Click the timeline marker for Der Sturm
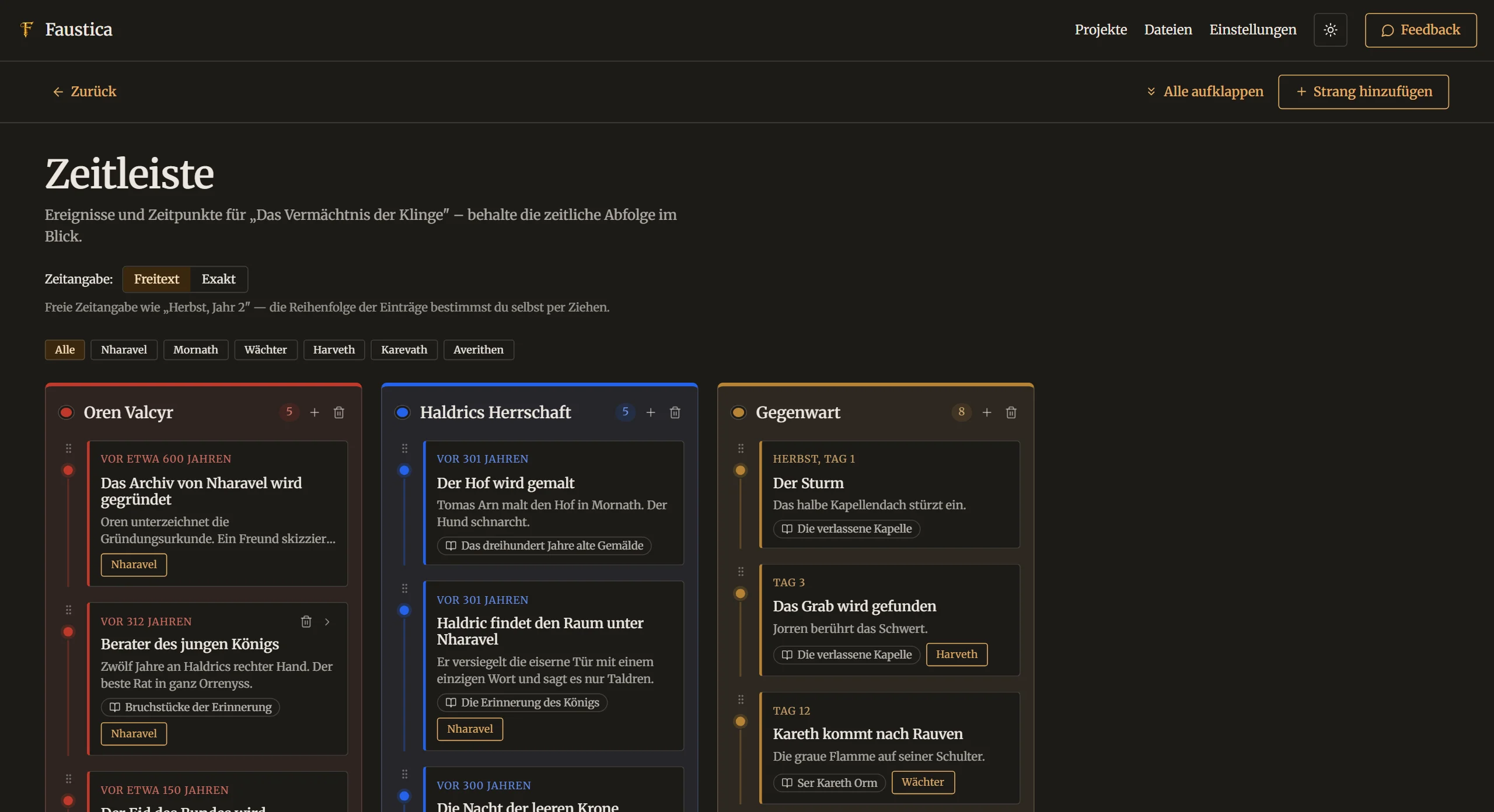The height and width of the screenshot is (812, 1494). [740, 470]
